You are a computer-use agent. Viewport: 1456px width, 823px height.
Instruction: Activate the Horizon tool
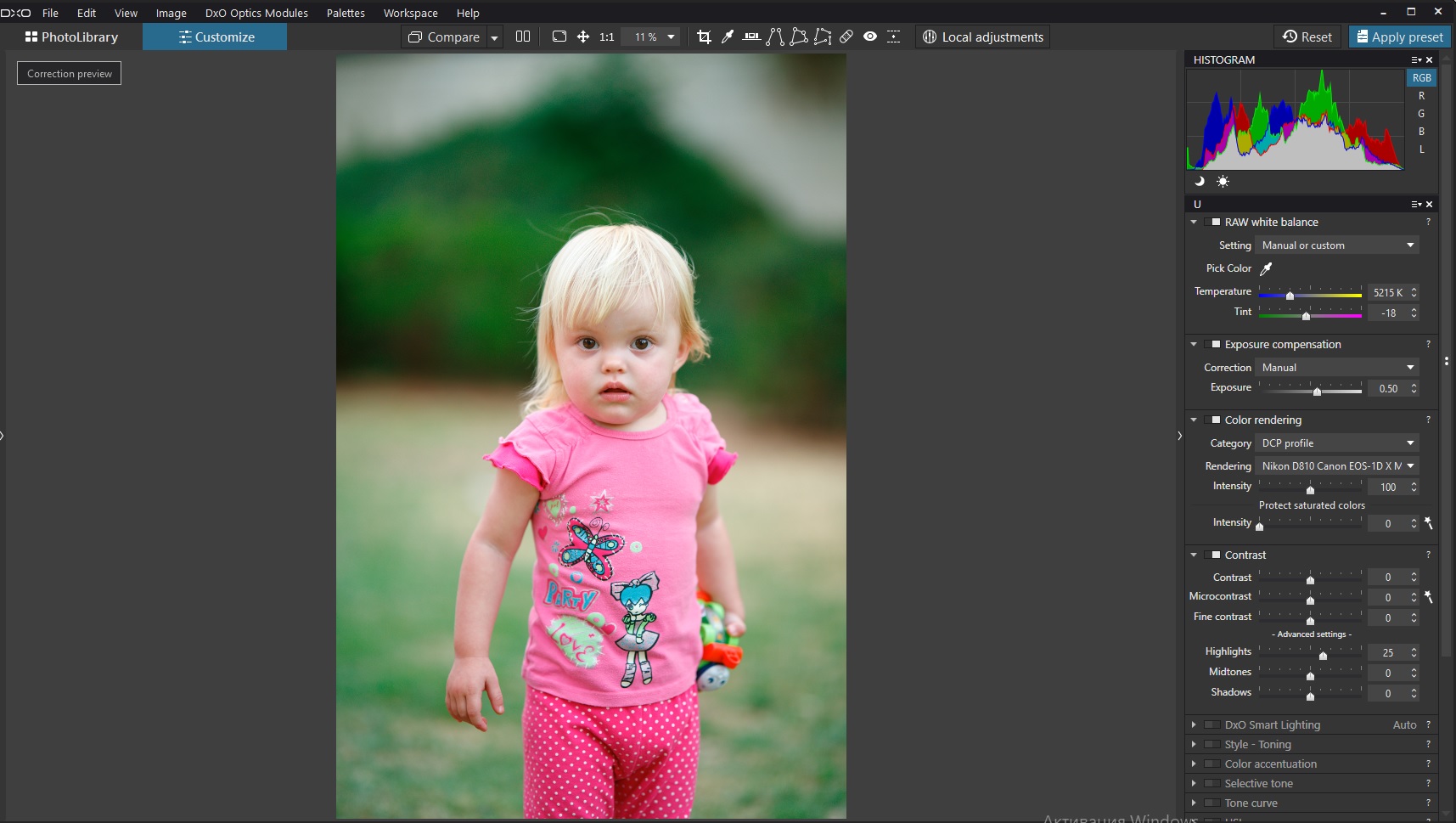click(x=751, y=37)
